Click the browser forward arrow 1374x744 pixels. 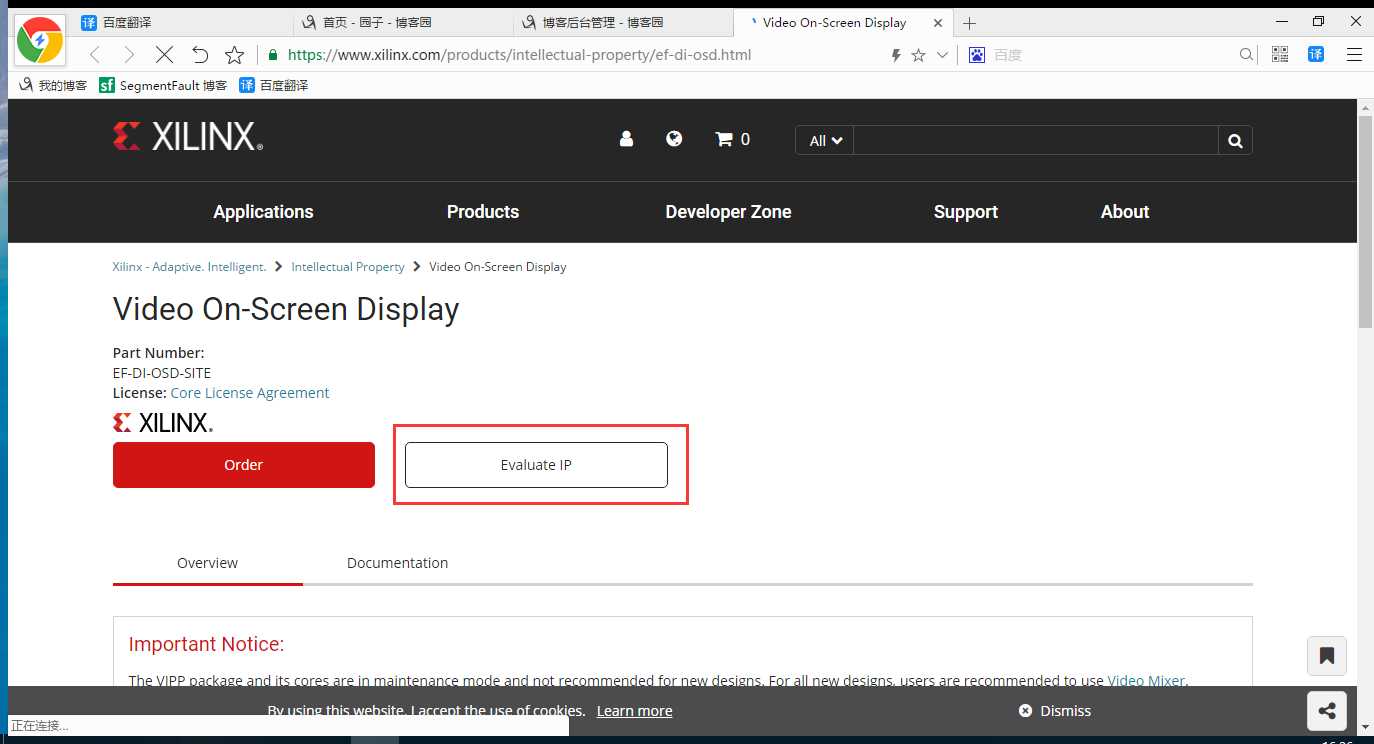point(129,55)
